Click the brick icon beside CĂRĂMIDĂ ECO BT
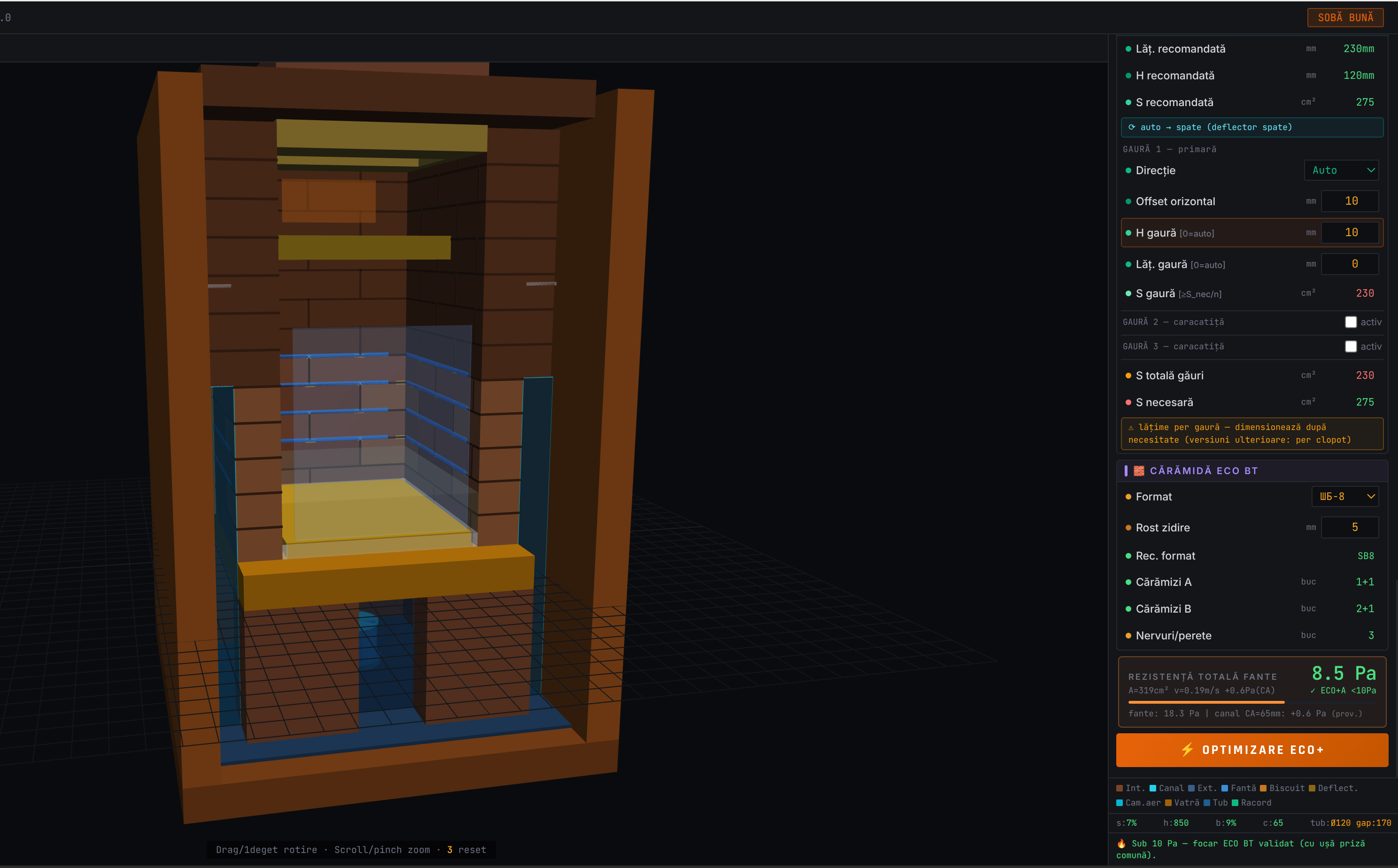Screen dimensions: 1398x868 pos(1138,471)
